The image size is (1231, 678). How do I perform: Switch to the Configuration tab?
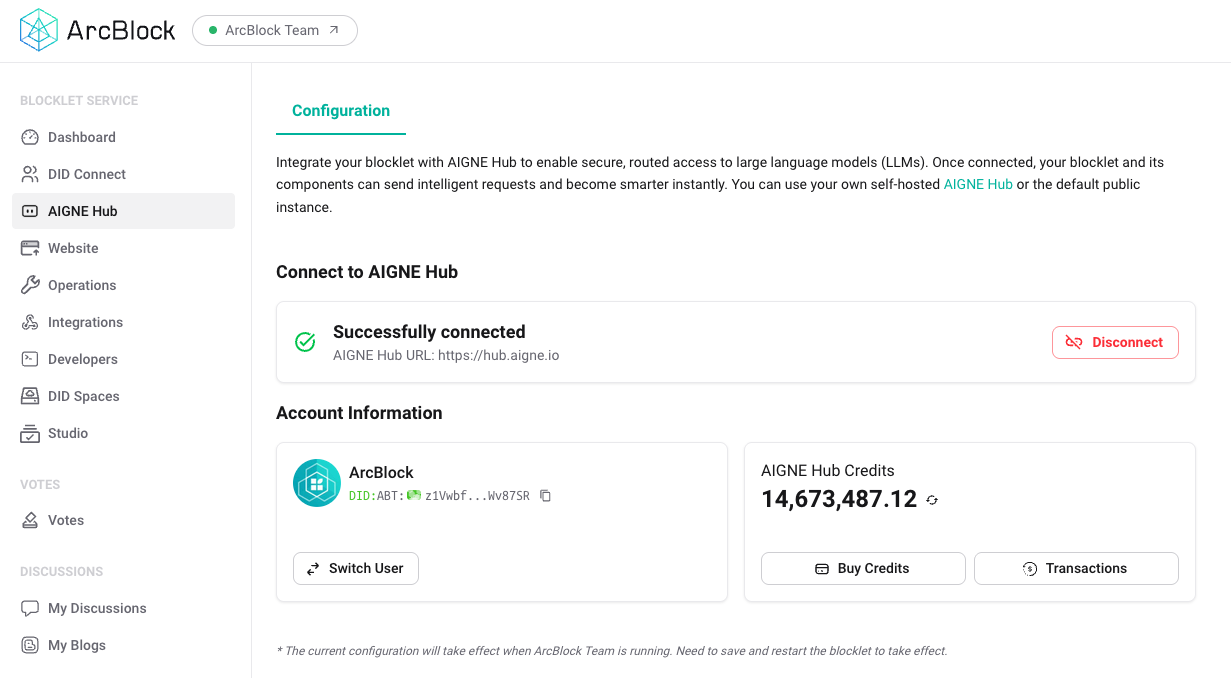point(341,110)
